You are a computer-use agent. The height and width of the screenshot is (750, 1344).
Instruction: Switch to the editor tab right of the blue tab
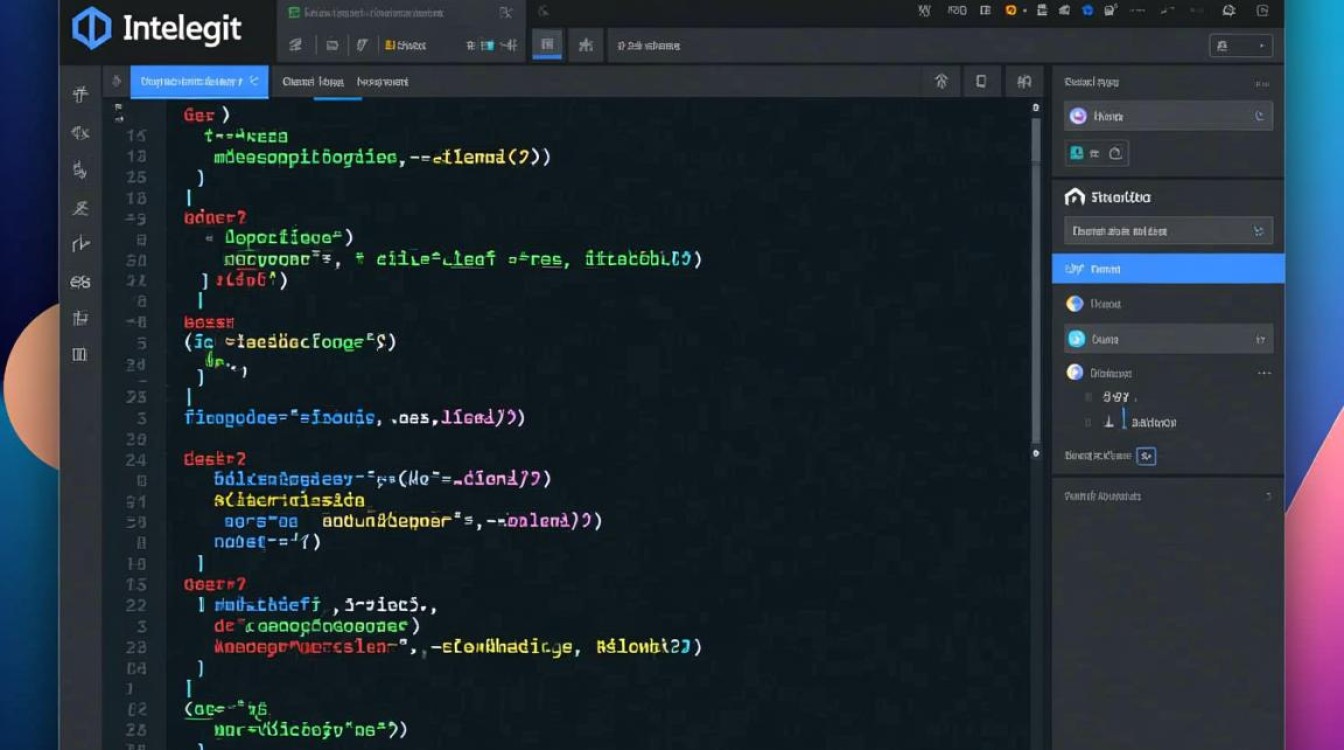(313, 82)
